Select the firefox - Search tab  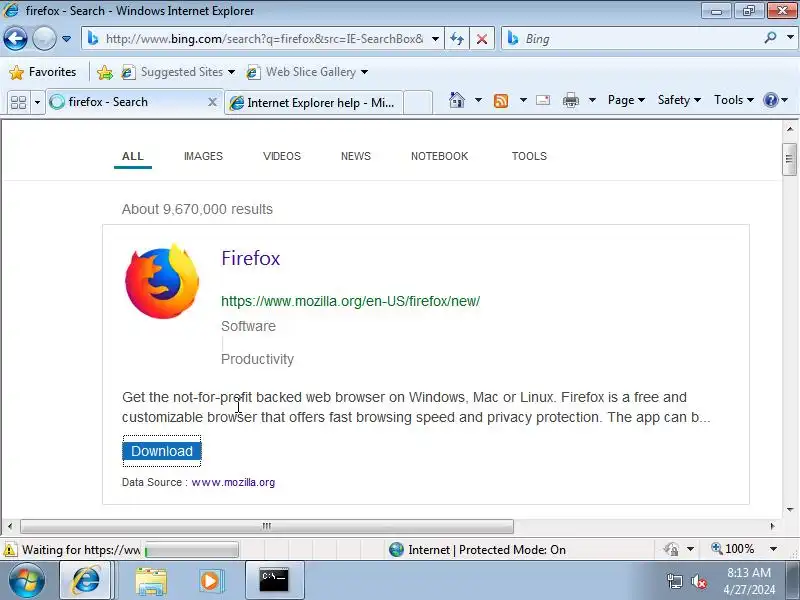[x=128, y=102]
